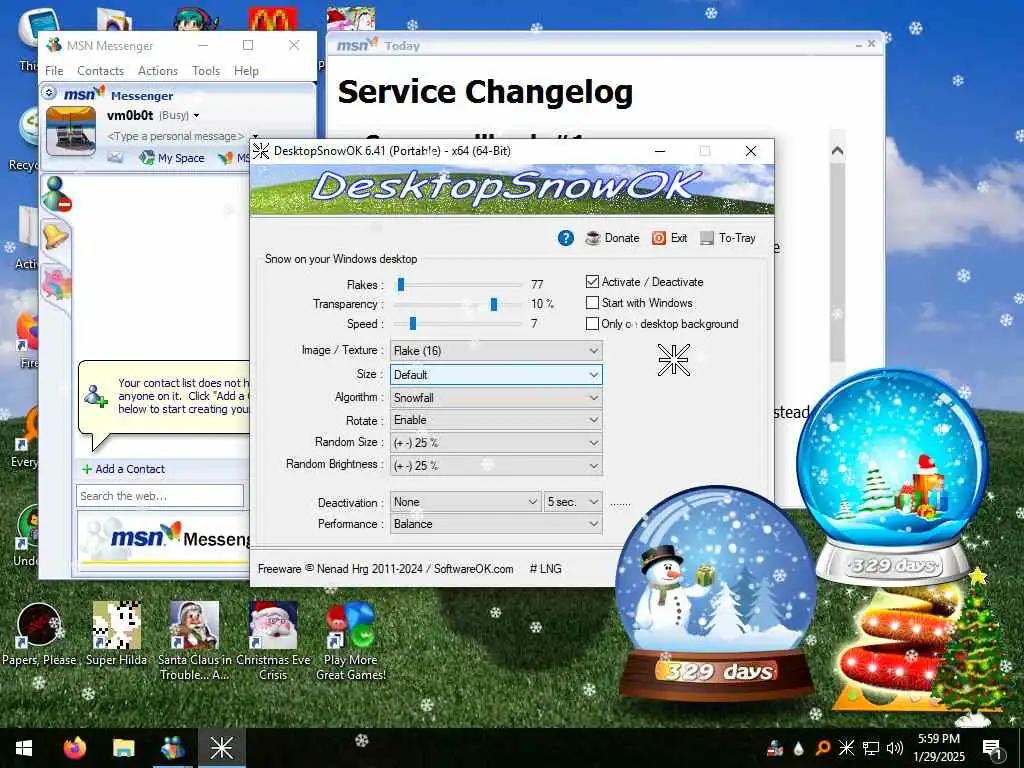Click Add a Contact in Messenger

click(123, 469)
